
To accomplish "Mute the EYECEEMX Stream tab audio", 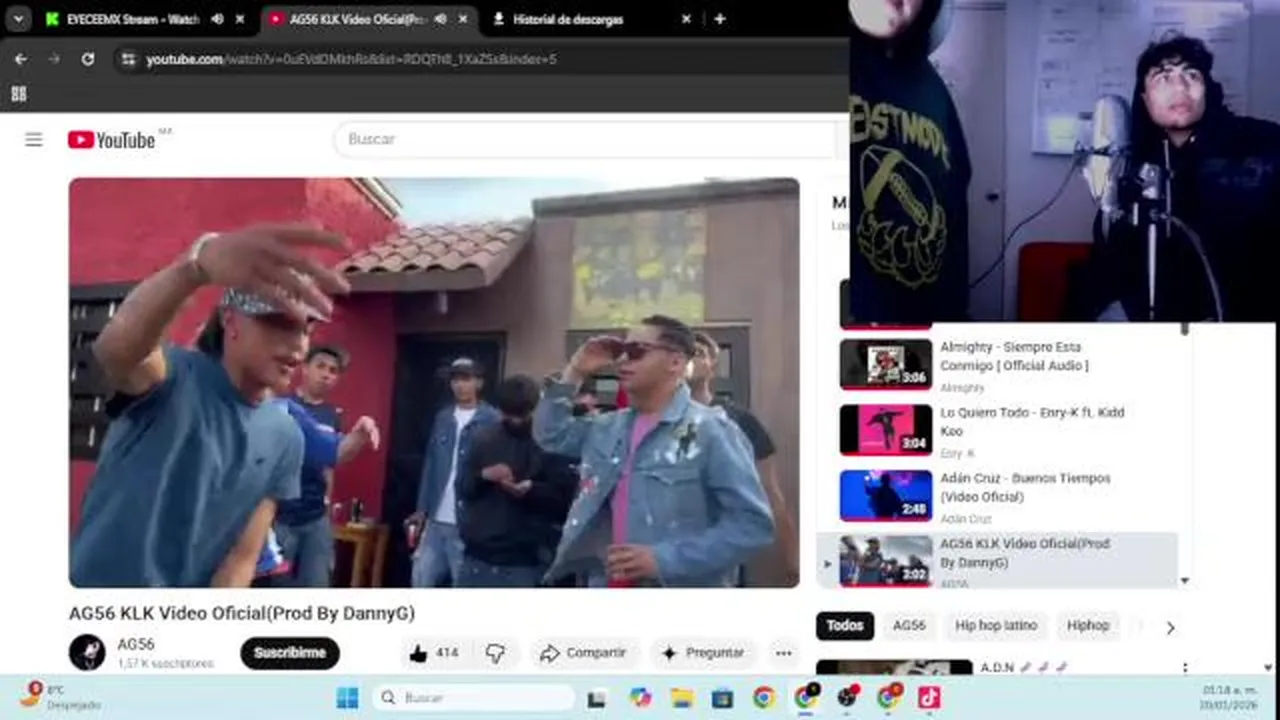I will tap(217, 19).
